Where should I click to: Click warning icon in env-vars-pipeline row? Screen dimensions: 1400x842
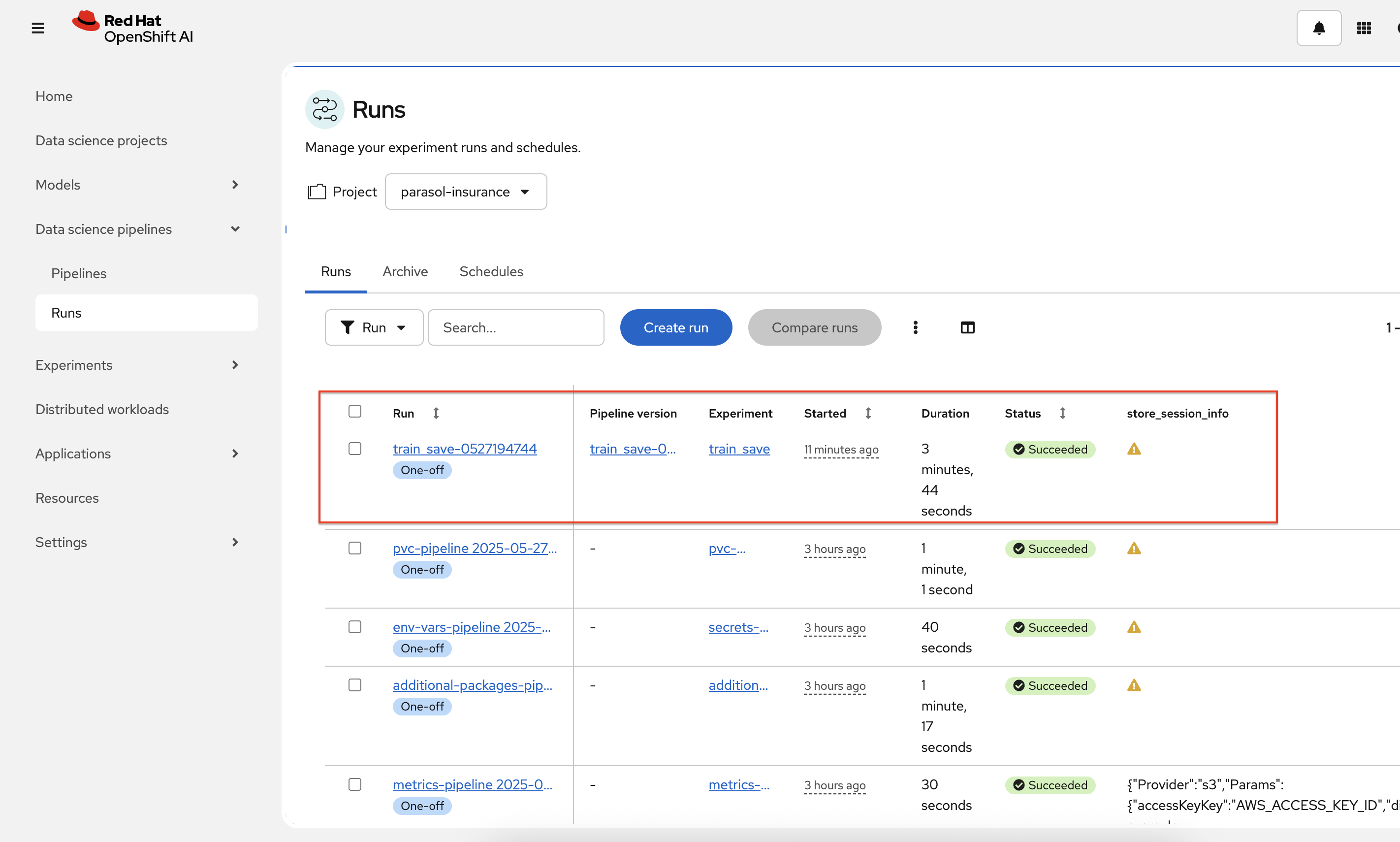click(x=1133, y=627)
